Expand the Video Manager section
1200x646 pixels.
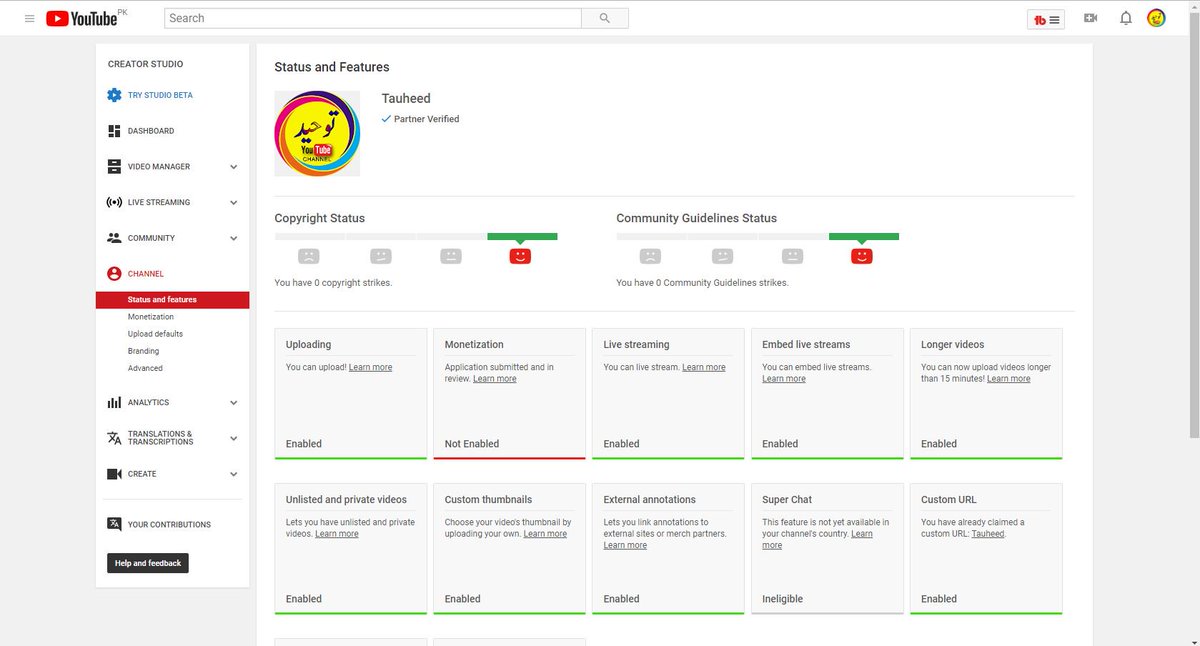pyautogui.click(x=233, y=167)
